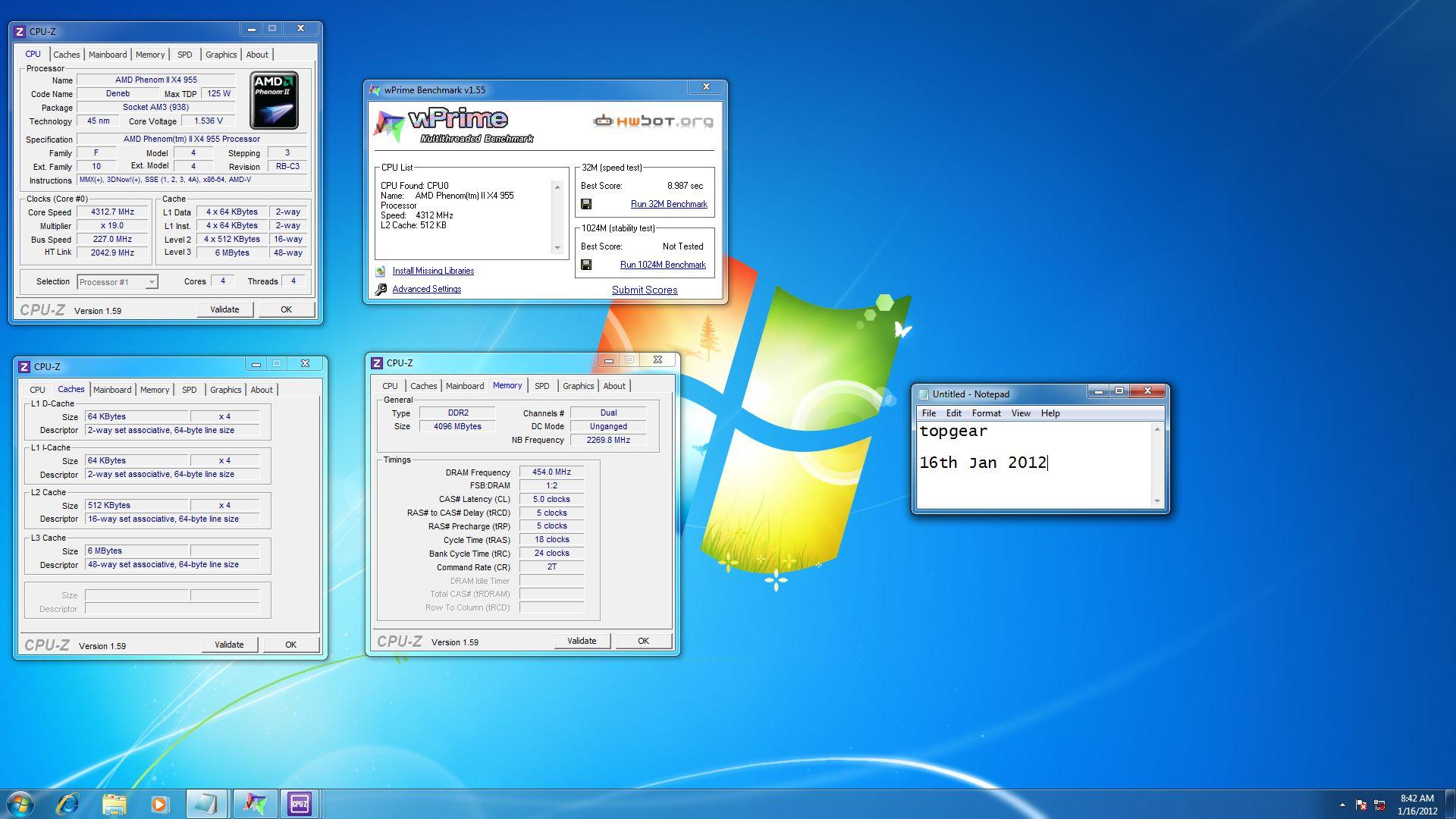Screen dimensions: 1456x819
Task: Show hidden system tray icons
Action: coord(1342,805)
